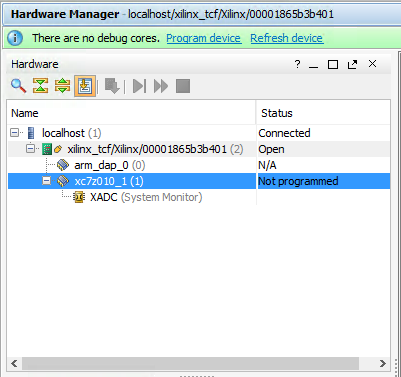Toggle the auto-connect target toolbar button
Image resolution: width=401 pixels, height=377 pixels.
tap(85, 86)
